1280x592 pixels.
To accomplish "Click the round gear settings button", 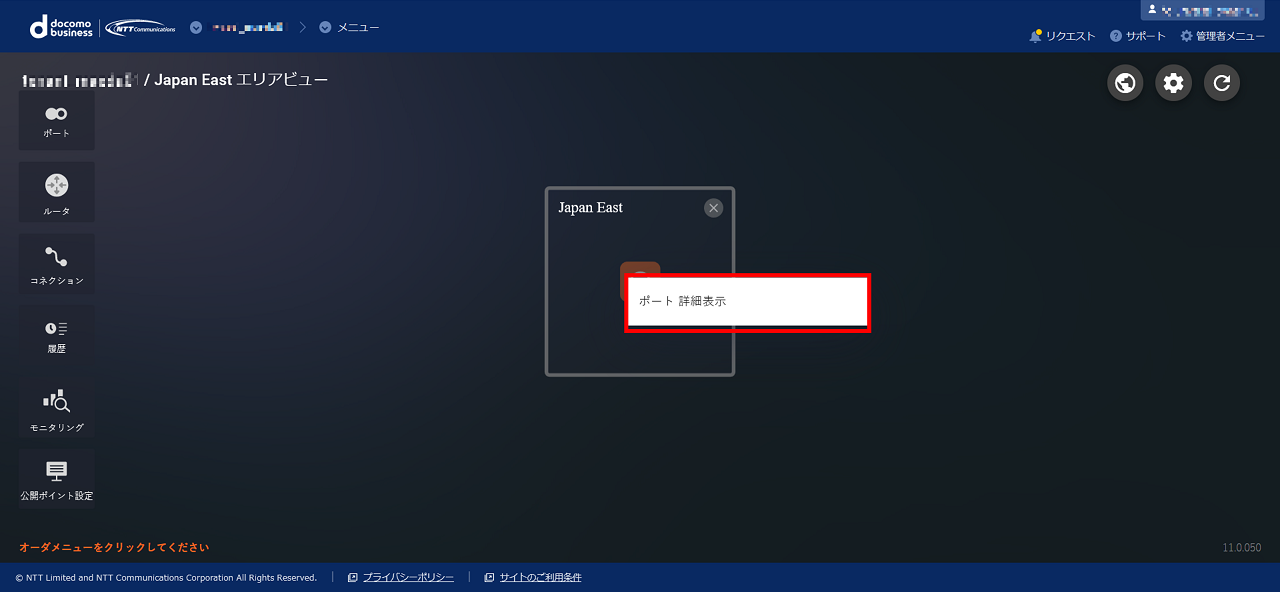I will coord(1173,83).
